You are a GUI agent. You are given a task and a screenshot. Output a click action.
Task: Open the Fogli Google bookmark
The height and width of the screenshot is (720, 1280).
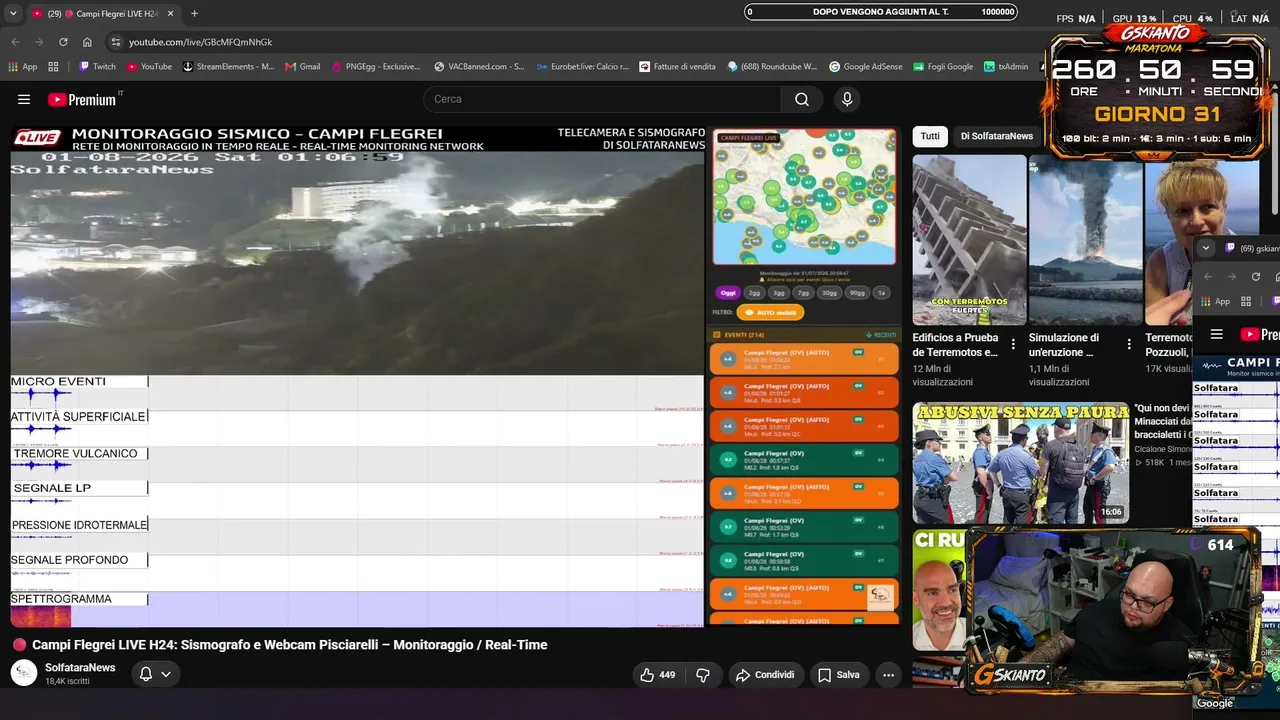[x=942, y=67]
